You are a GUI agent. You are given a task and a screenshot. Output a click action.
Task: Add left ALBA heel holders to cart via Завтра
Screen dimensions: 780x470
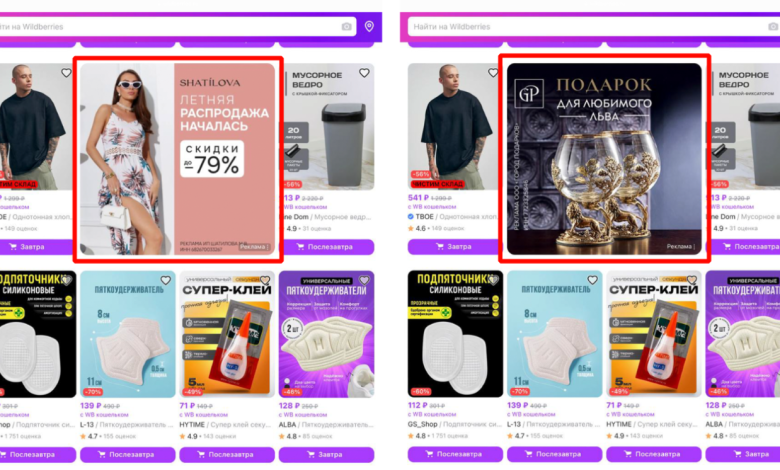coord(326,455)
